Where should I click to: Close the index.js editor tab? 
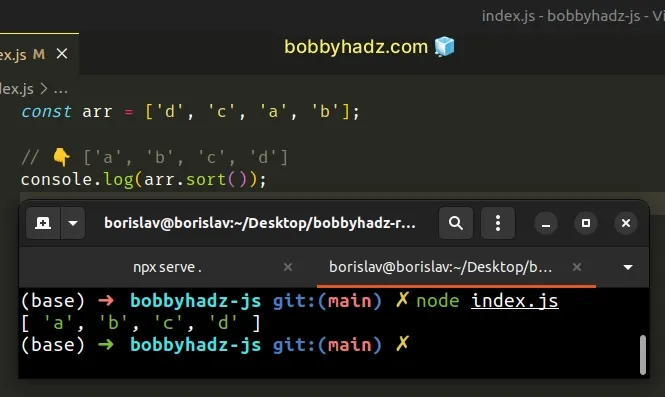point(62,54)
